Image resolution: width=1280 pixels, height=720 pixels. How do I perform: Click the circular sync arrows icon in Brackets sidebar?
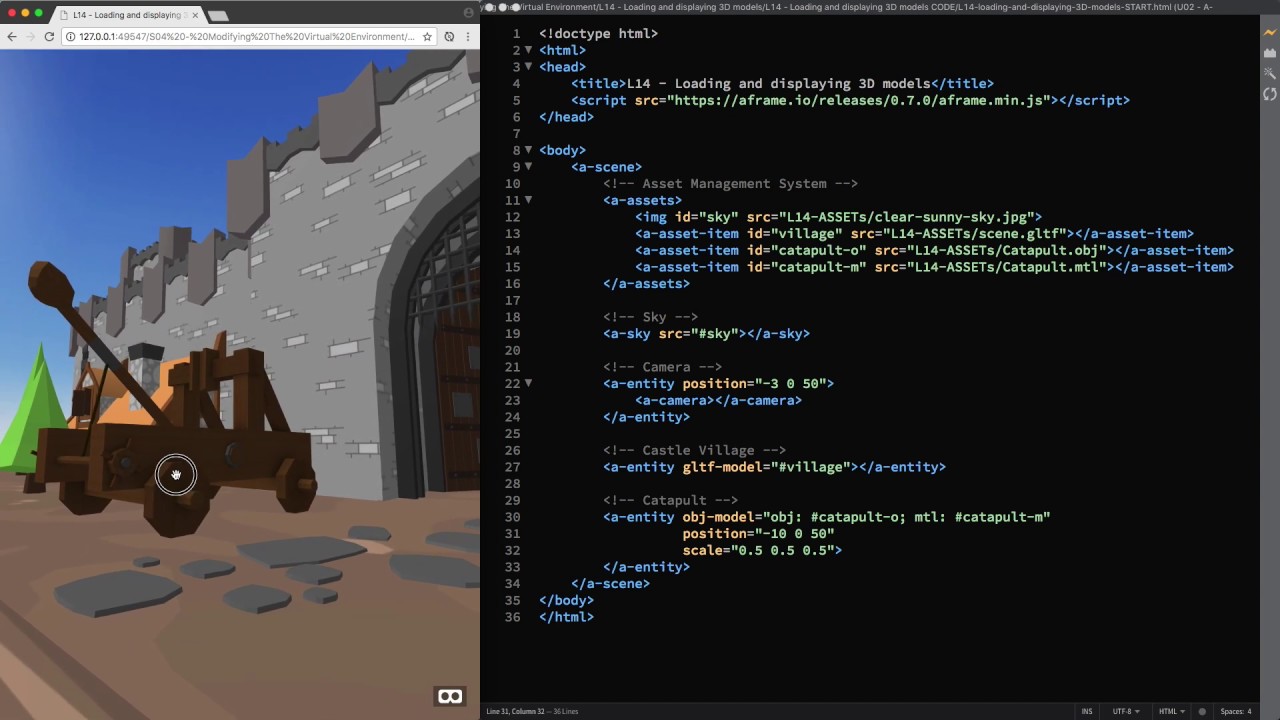tap(1270, 94)
